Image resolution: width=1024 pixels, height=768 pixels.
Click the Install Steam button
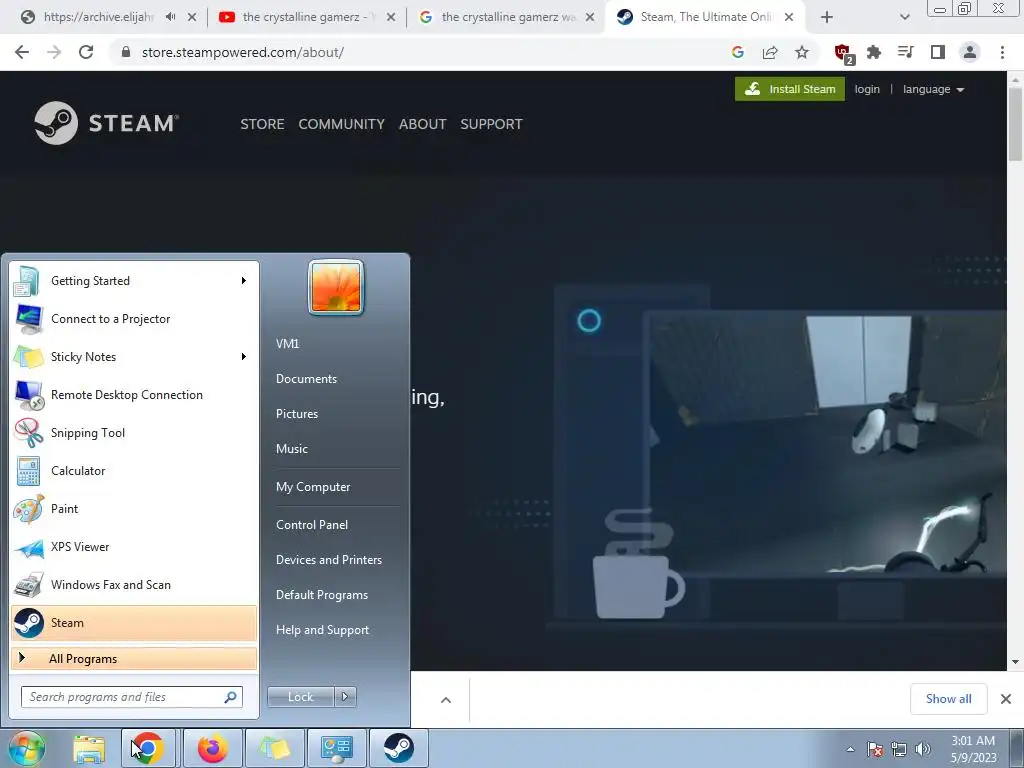pos(790,89)
